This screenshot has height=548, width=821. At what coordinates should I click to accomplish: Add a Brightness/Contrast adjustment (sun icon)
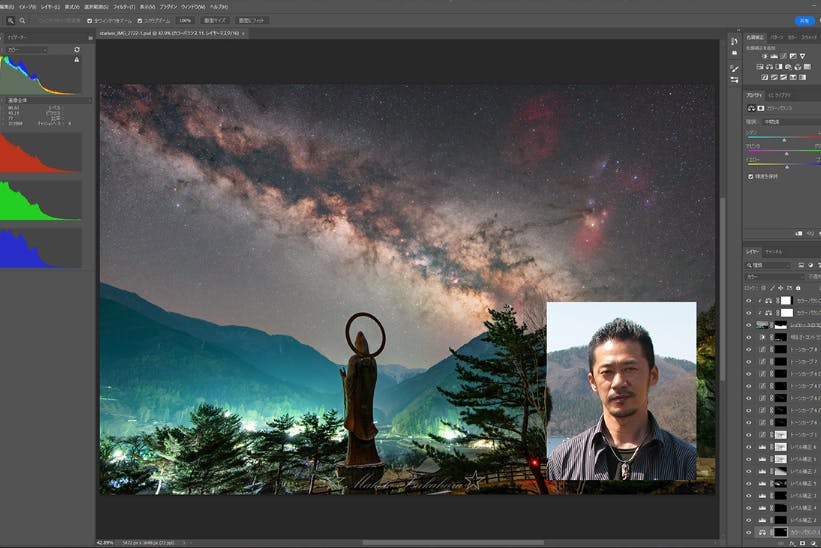[764, 56]
